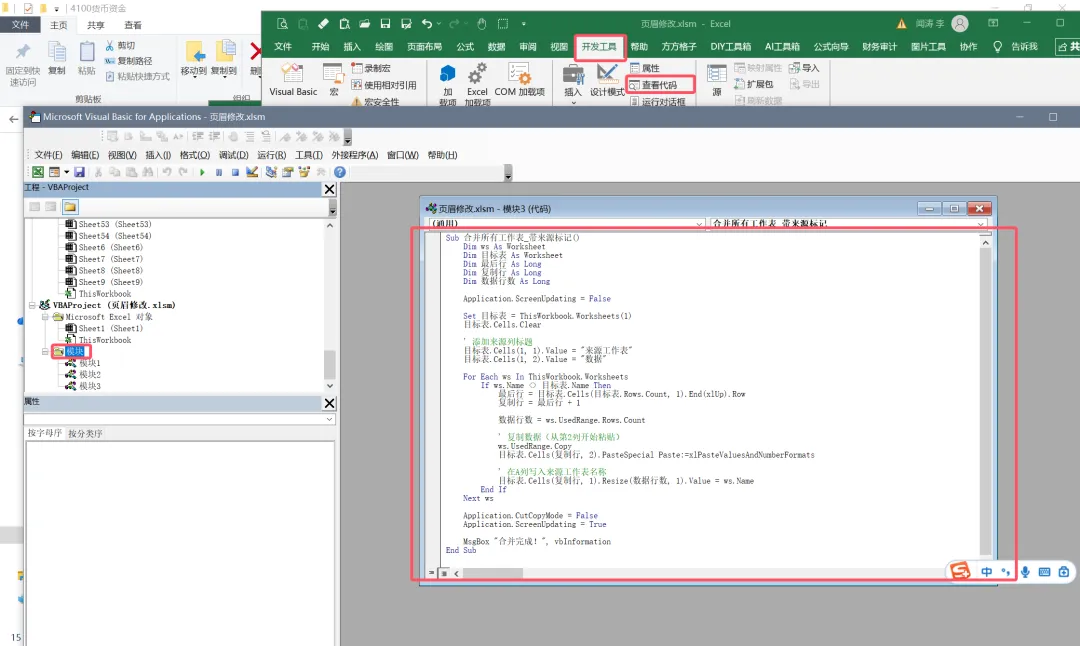Run macro with green play icon
This screenshot has width=1080, height=646.
click(202, 172)
